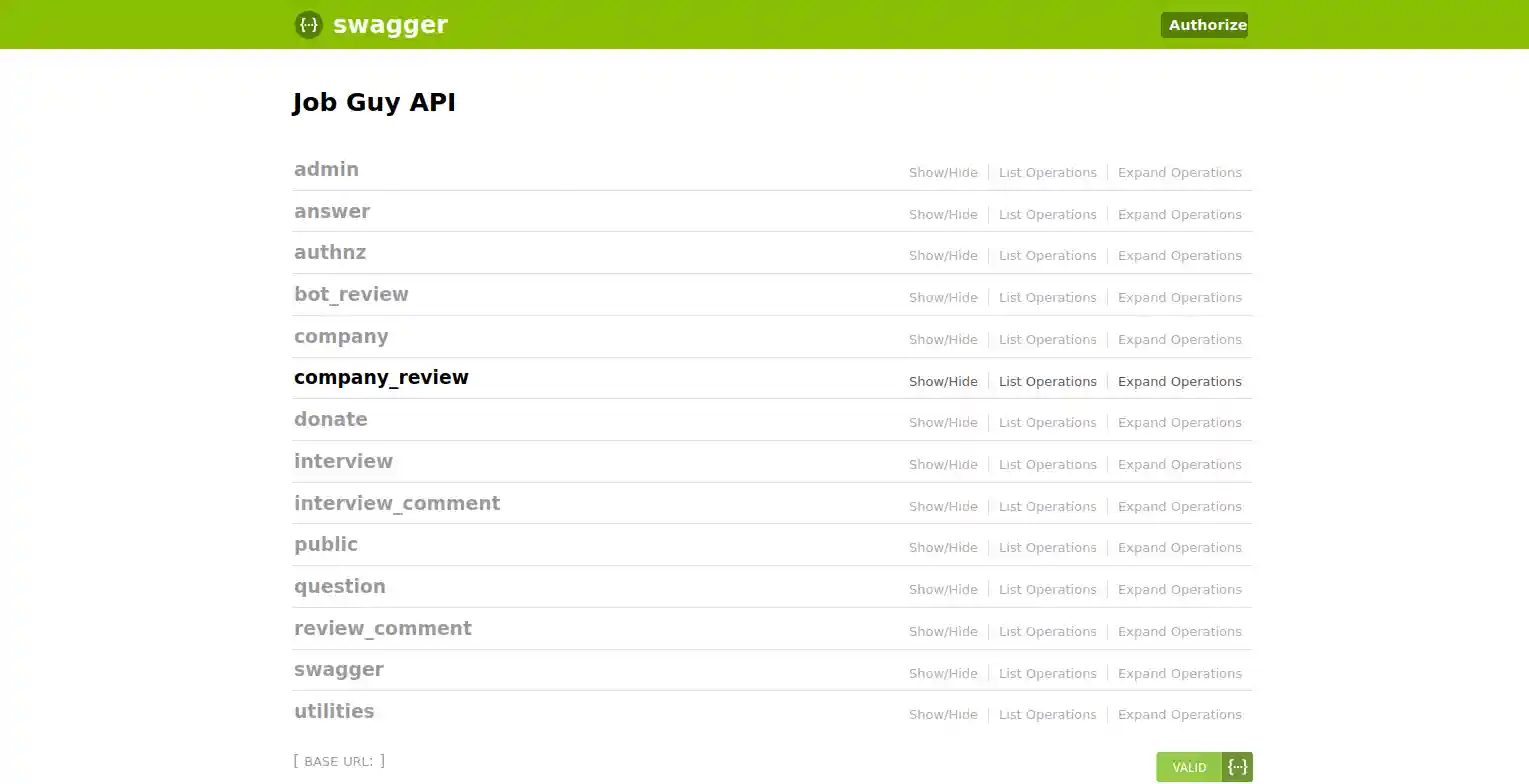The height and width of the screenshot is (784, 1529).
Task: Toggle Show/Hide for the utilities section
Action: point(942,714)
